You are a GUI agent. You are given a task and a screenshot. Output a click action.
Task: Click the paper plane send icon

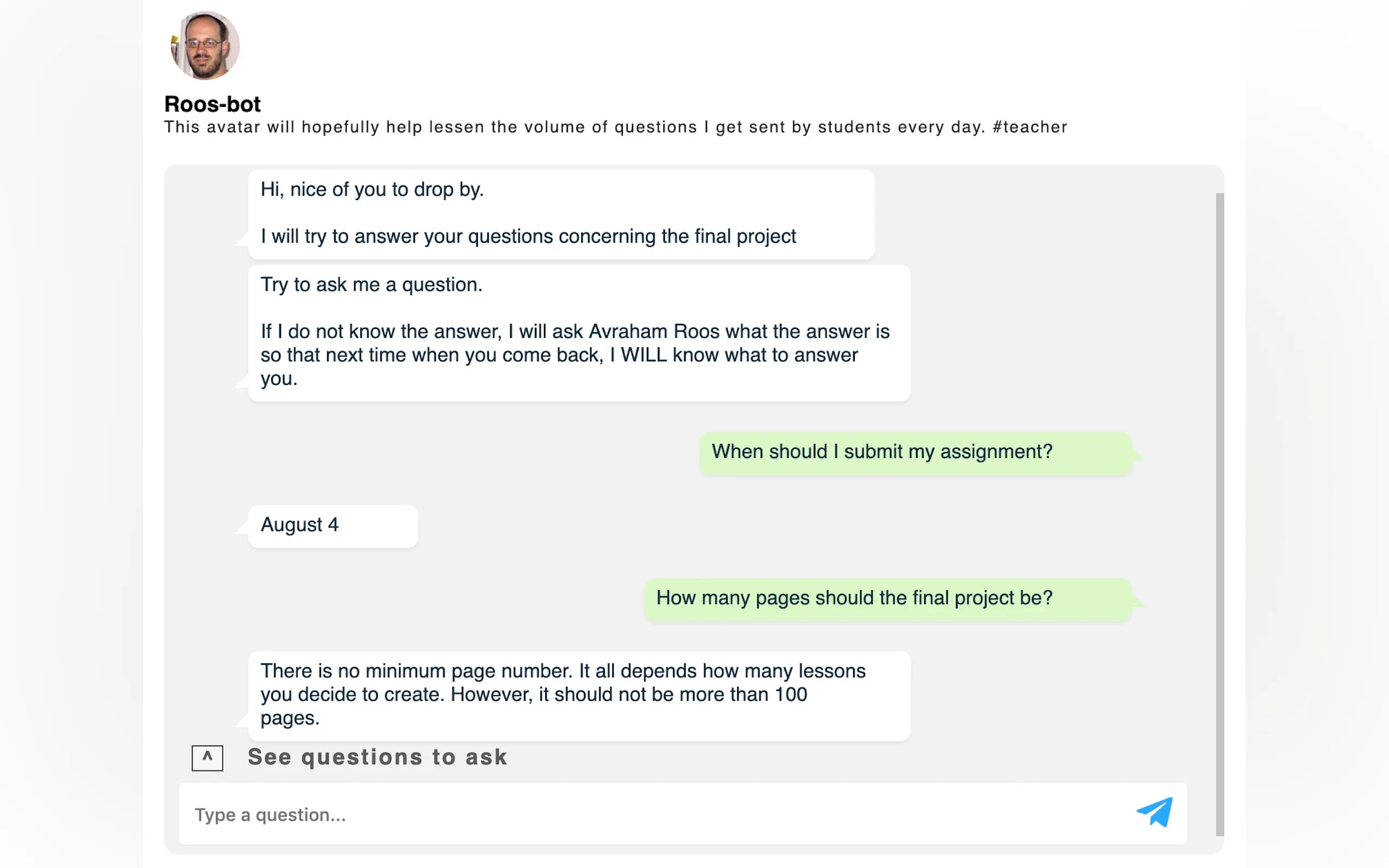[1154, 812]
